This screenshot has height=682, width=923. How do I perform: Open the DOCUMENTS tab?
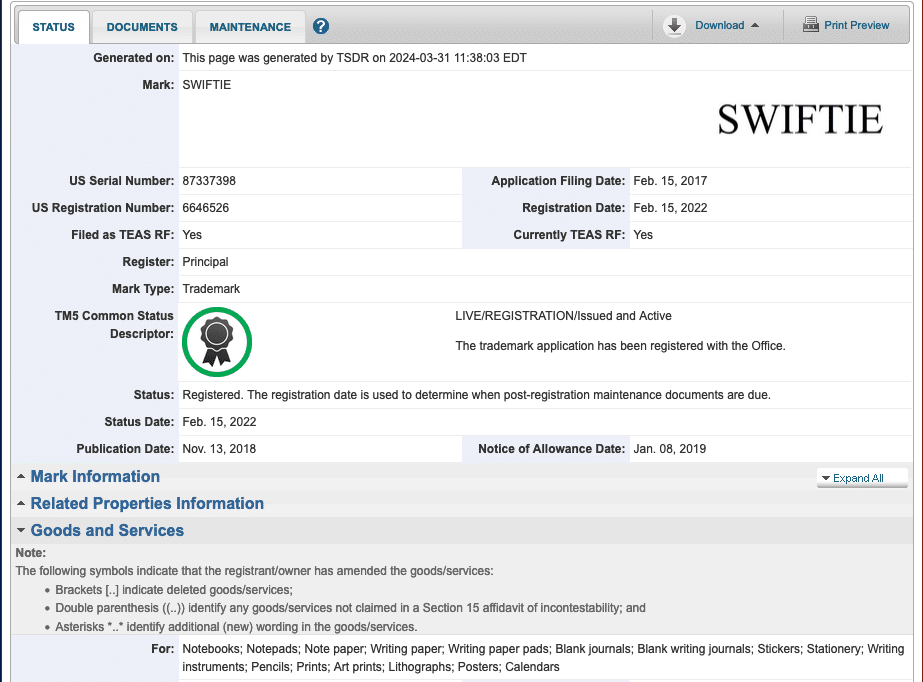[x=142, y=27]
